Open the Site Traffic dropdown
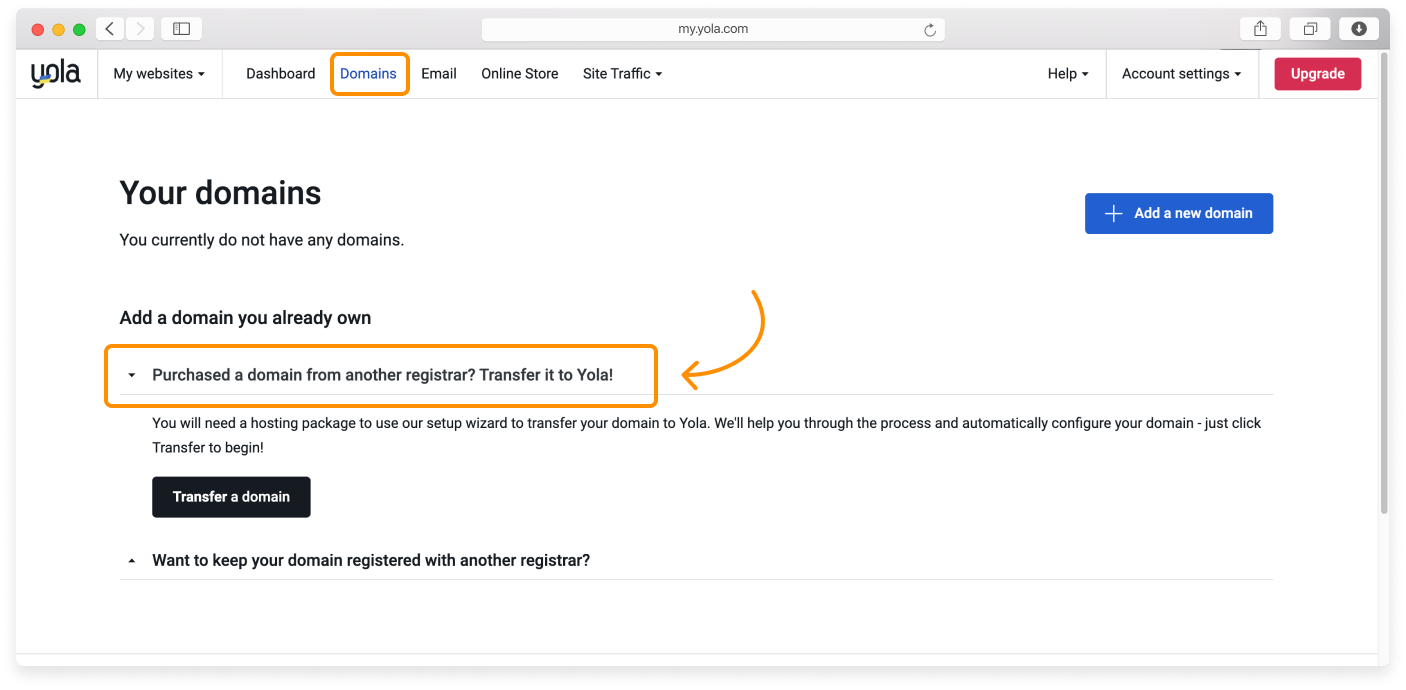 coord(622,74)
